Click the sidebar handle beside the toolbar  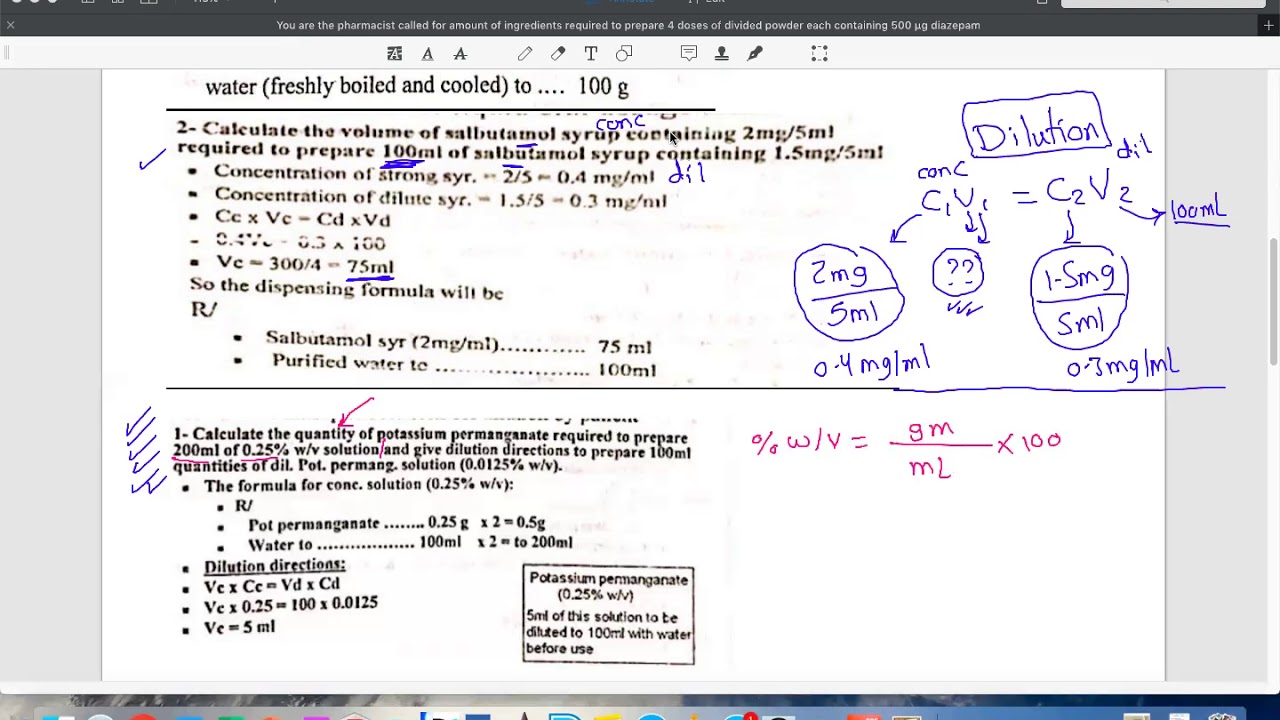point(5,54)
